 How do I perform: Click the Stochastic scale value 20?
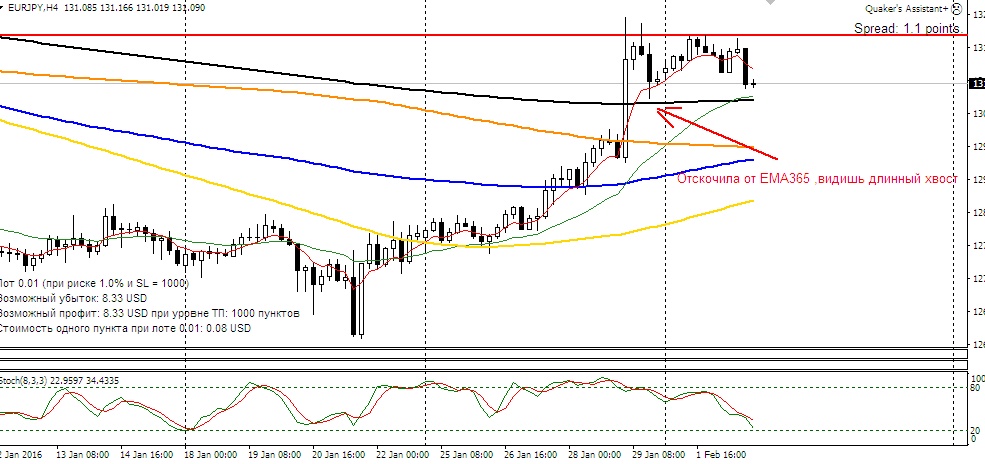(x=977, y=431)
